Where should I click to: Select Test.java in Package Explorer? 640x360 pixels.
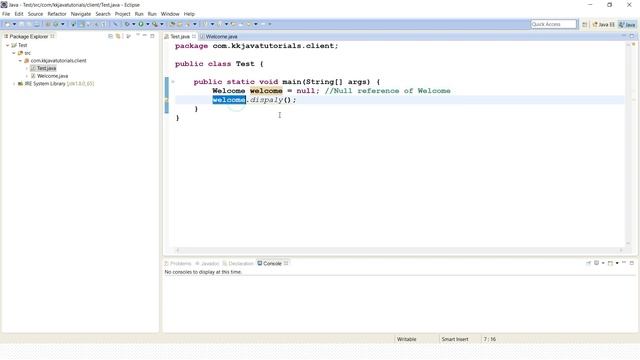tap(46, 68)
